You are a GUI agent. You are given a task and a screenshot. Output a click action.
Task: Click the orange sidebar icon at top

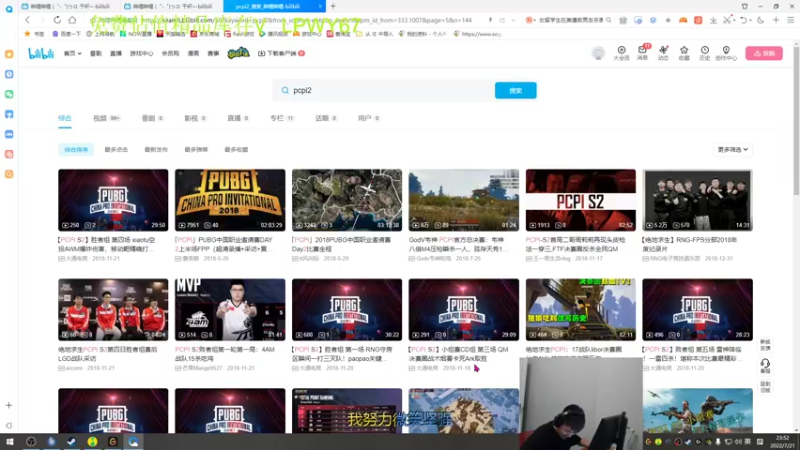9,54
